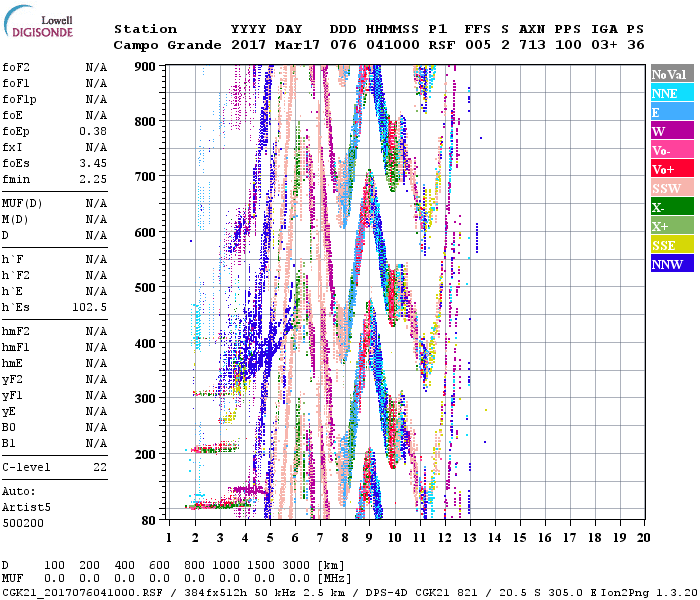Click the AXN value 713

[532, 45]
